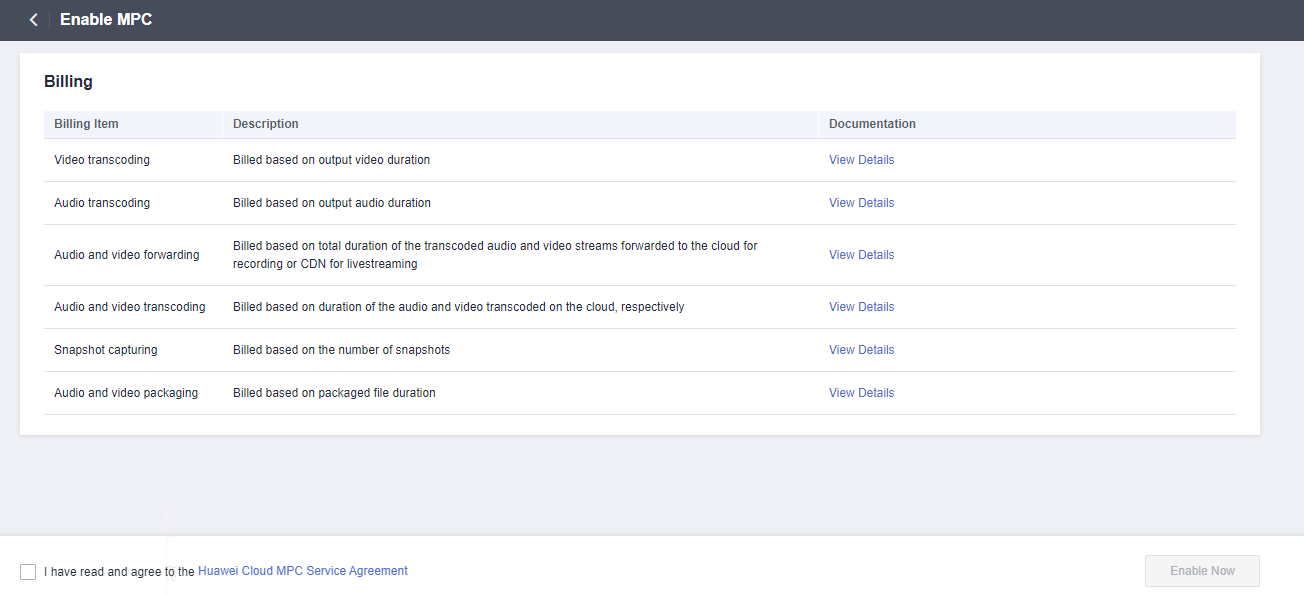View Details for Audio transcoding
The height and width of the screenshot is (596, 1304).
(x=861, y=203)
